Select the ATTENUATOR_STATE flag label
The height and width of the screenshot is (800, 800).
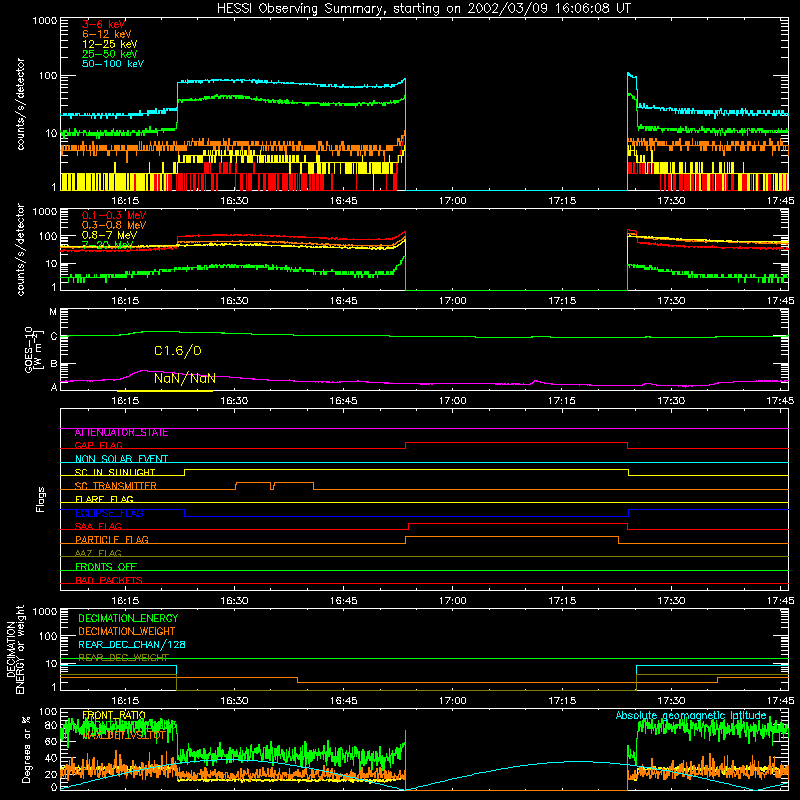(121, 433)
